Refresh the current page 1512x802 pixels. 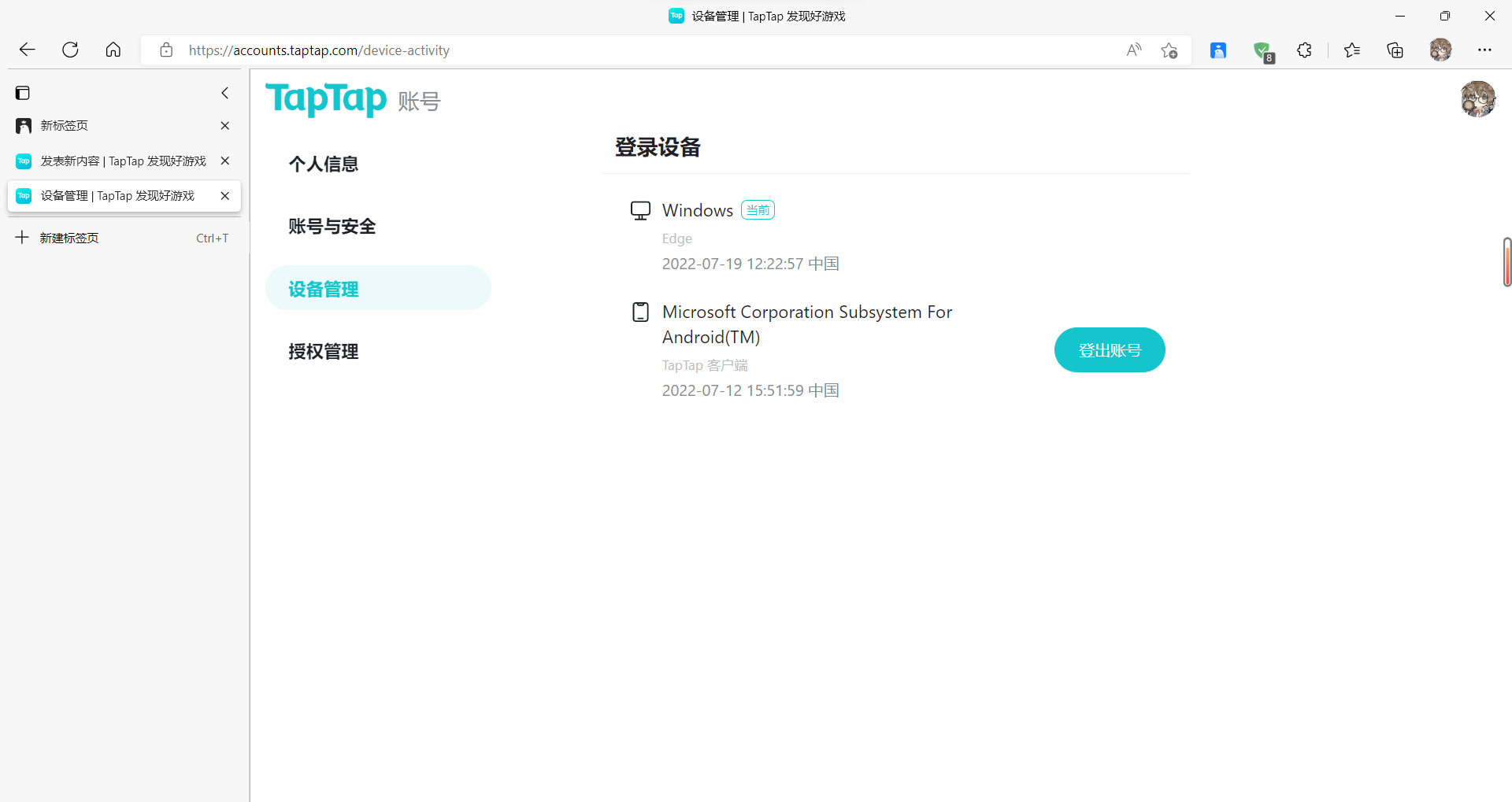coord(70,50)
